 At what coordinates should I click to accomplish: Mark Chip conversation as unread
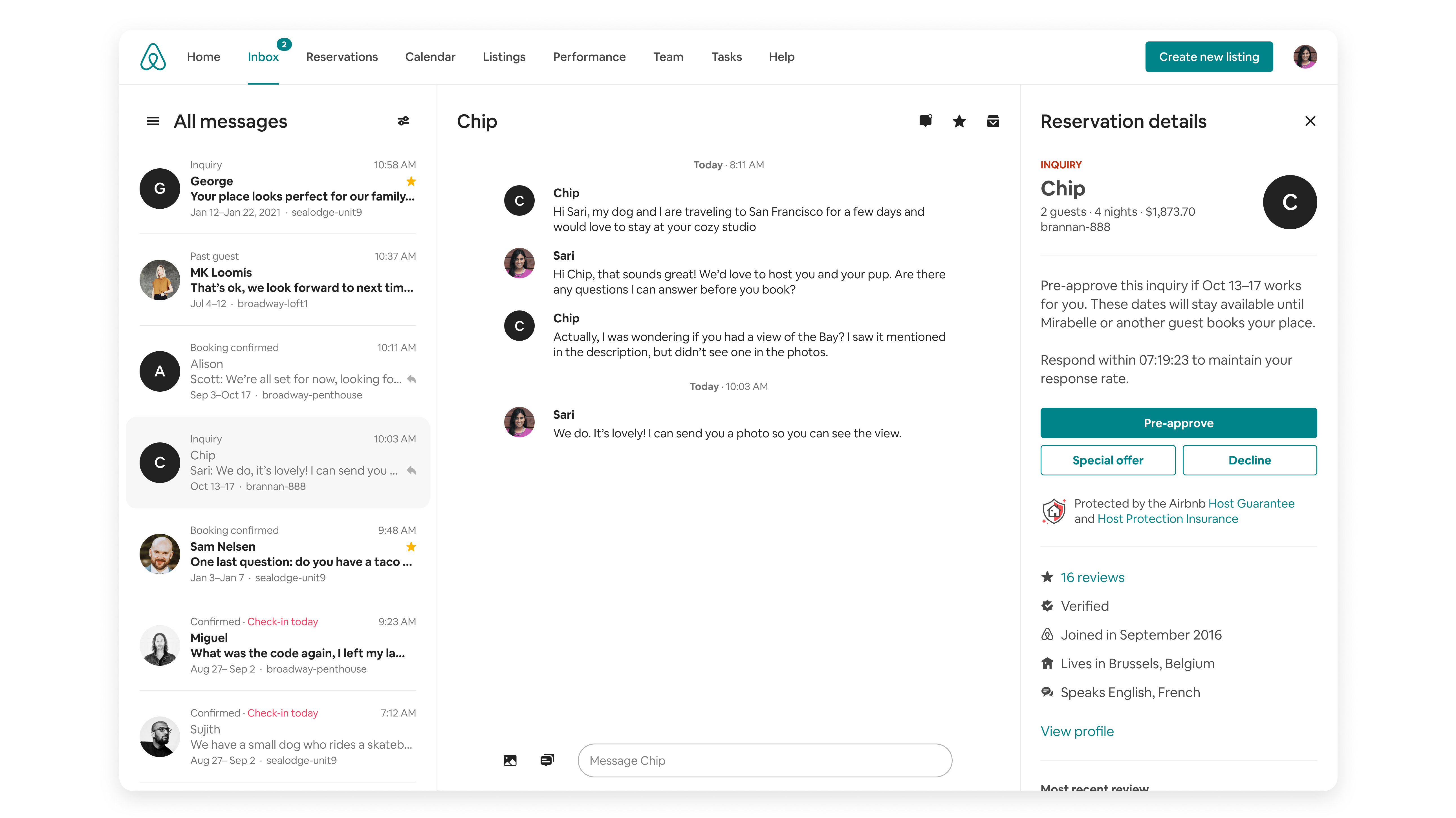pyautogui.click(x=925, y=120)
